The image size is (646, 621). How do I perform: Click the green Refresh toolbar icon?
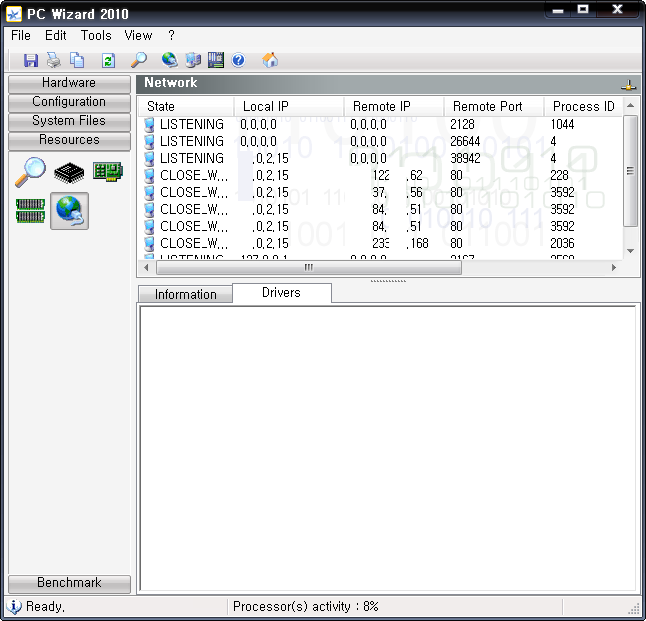coord(108,61)
